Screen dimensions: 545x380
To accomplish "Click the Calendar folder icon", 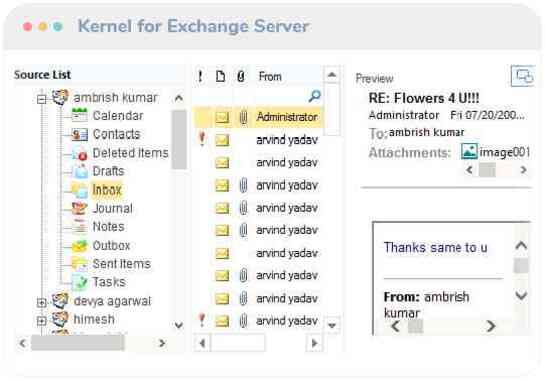I will [80, 115].
